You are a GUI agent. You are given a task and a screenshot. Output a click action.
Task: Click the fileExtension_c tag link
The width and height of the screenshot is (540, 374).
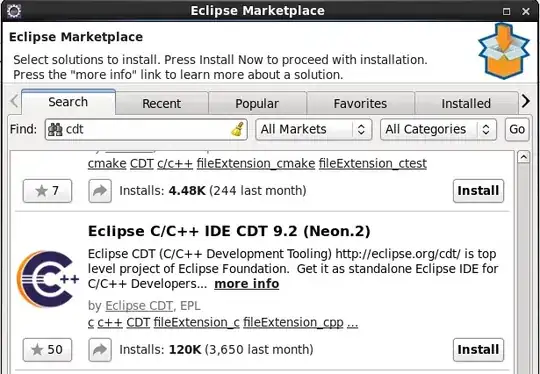pos(197,323)
